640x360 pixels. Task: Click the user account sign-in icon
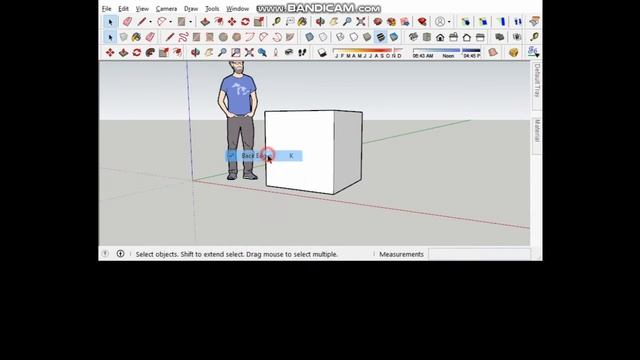click(440, 21)
